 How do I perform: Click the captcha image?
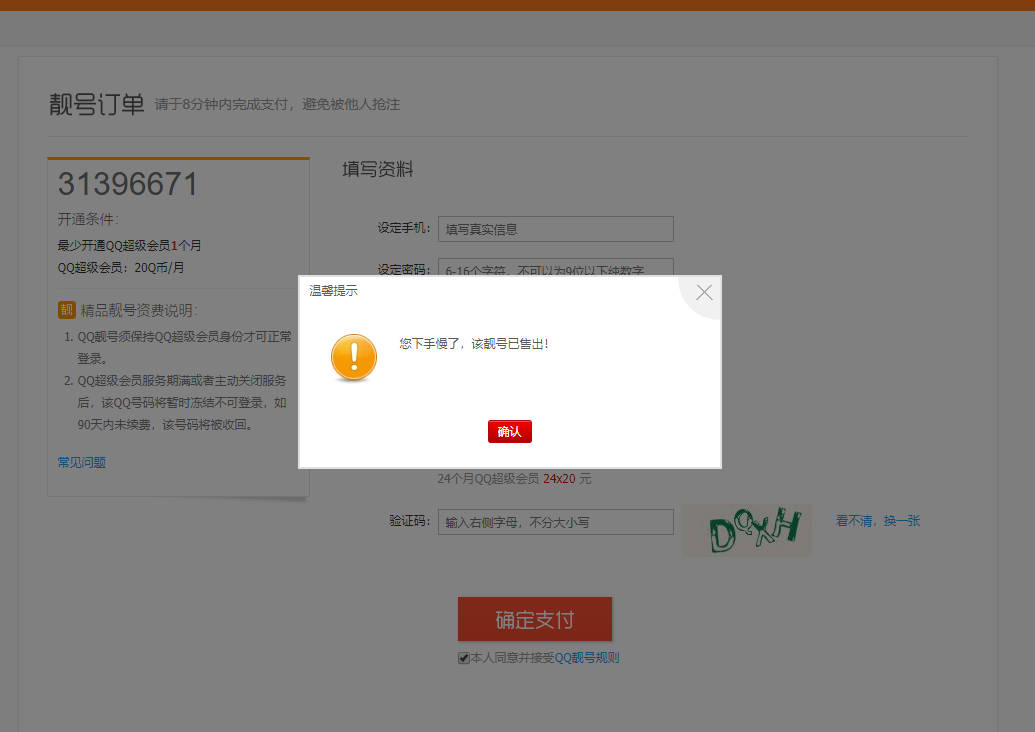747,531
